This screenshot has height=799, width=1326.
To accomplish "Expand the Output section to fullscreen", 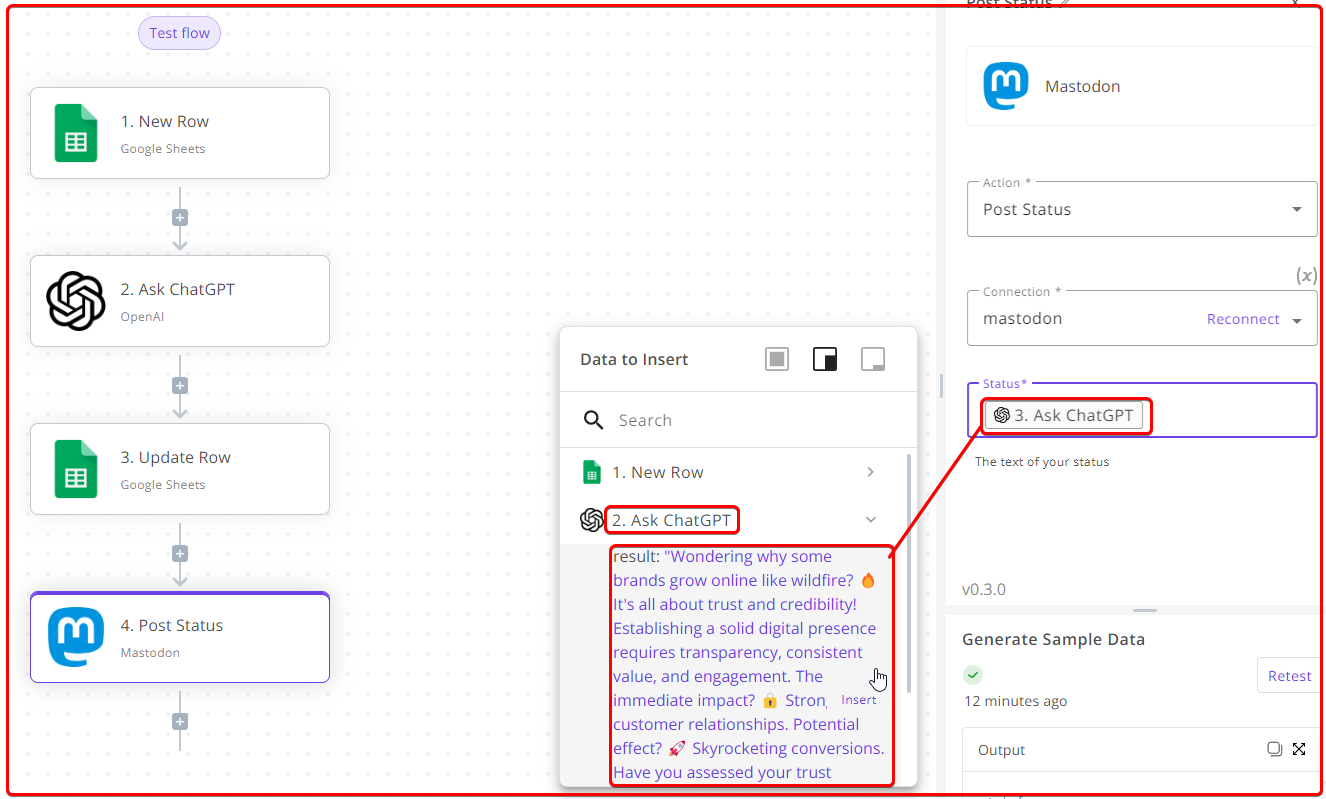I will coord(1299,749).
